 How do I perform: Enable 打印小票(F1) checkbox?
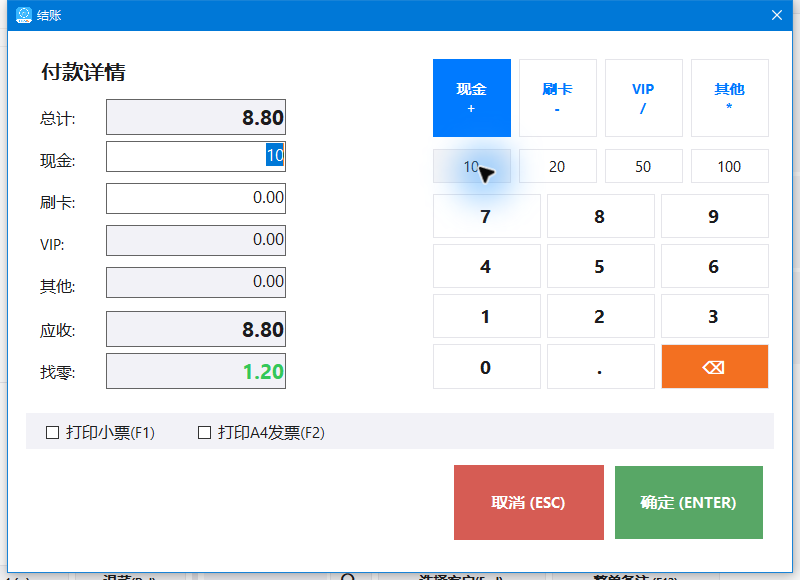[x=52, y=433]
